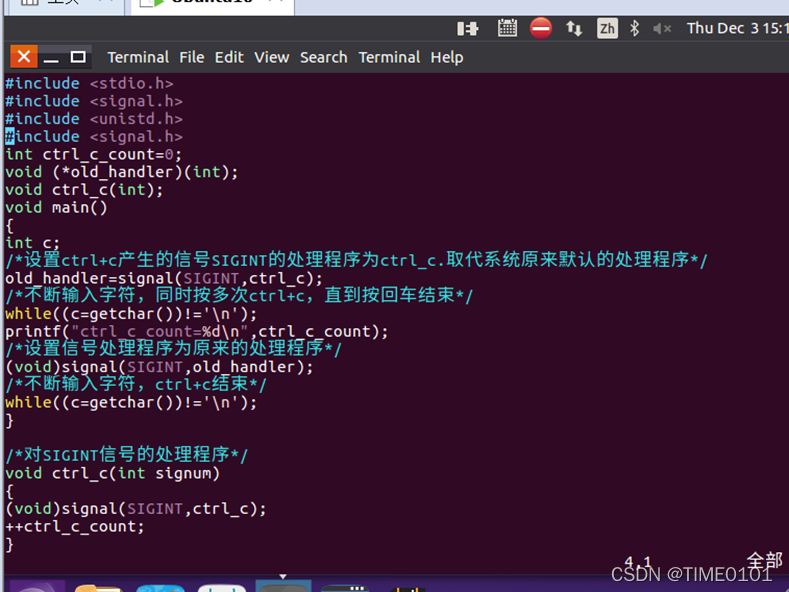The image size is (789, 592).
Task: Click the Bluetooth indicator icon
Action: (635, 28)
